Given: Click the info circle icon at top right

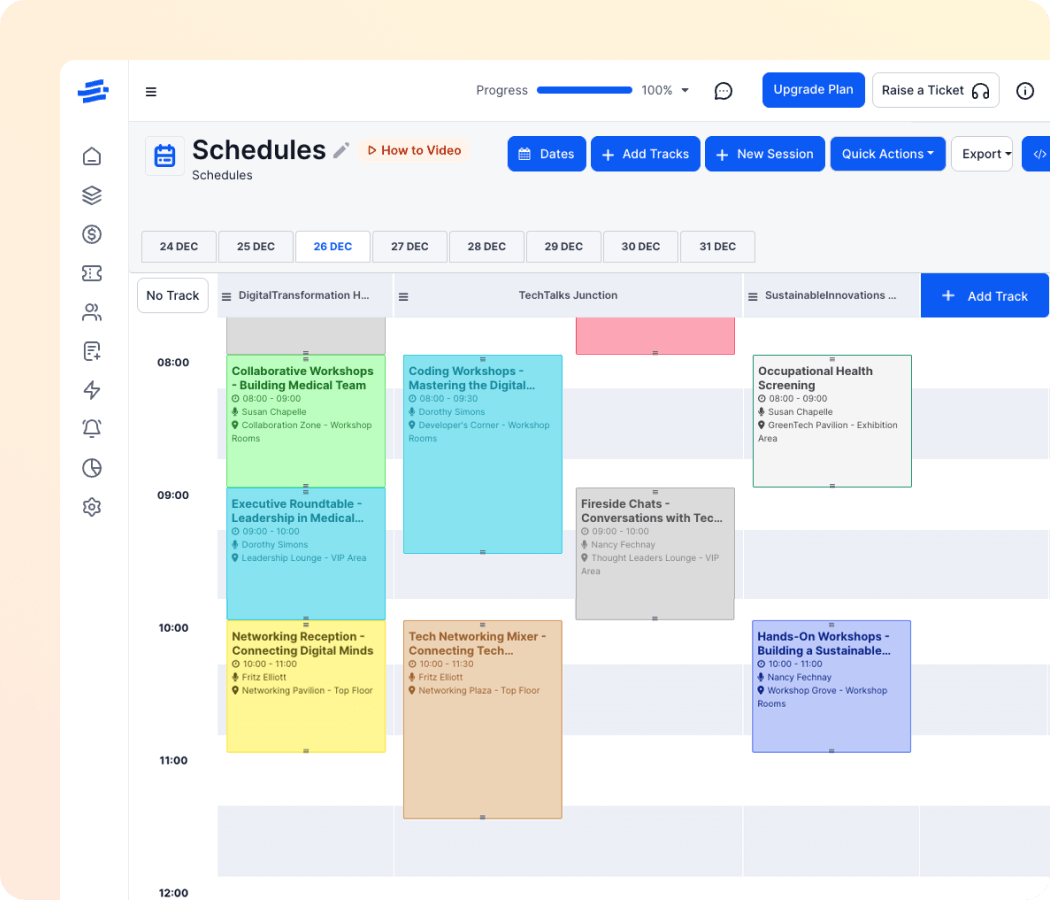Looking at the screenshot, I should tap(1025, 90).
